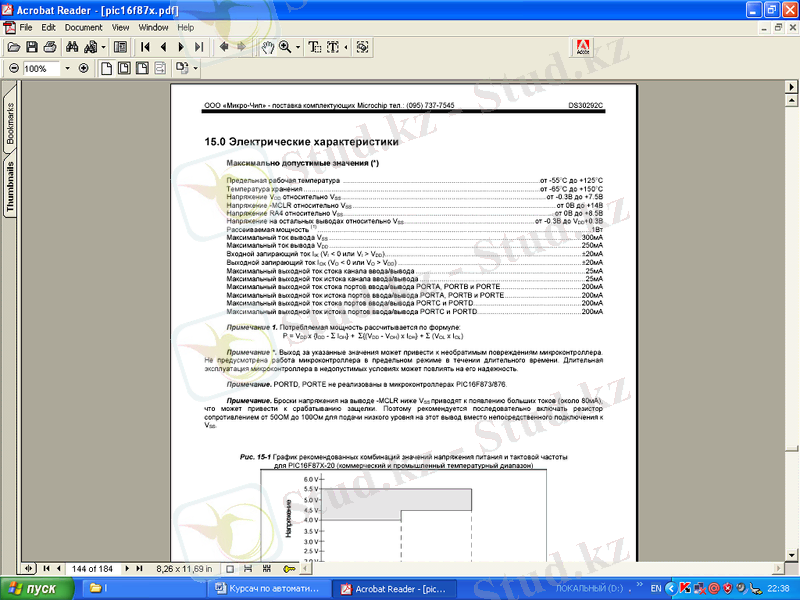Open the Document menu
This screenshot has width=800, height=600.
tap(84, 27)
